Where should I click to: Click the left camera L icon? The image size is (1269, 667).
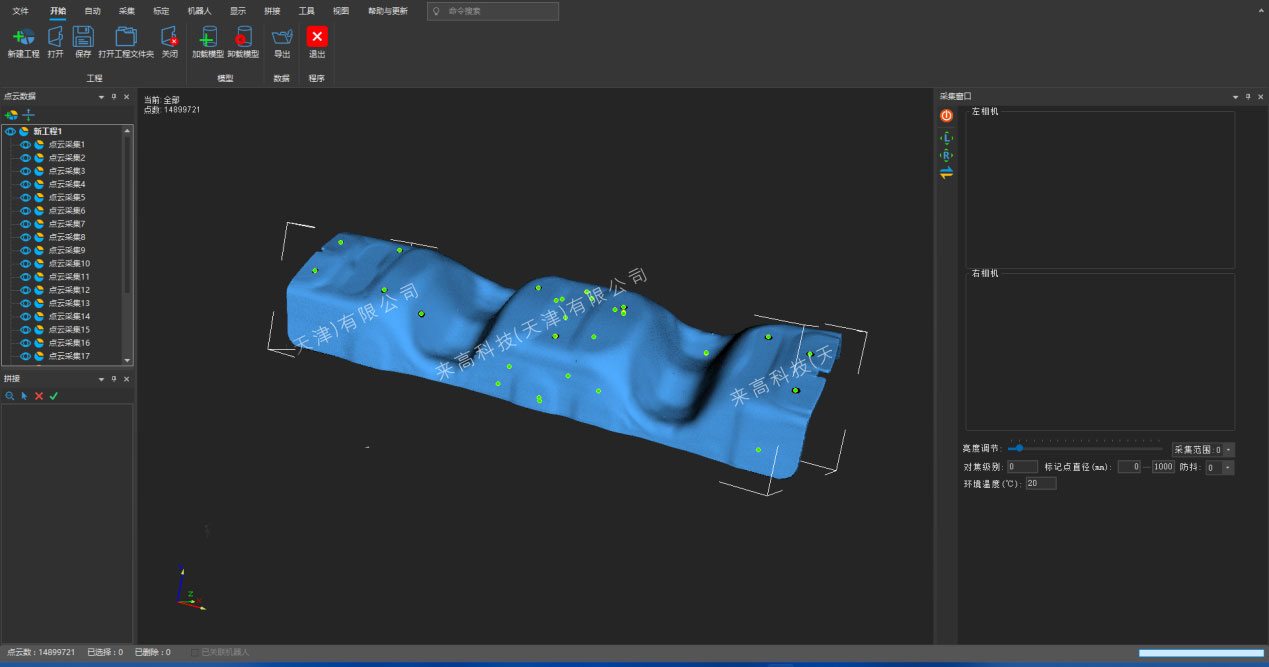point(946,137)
